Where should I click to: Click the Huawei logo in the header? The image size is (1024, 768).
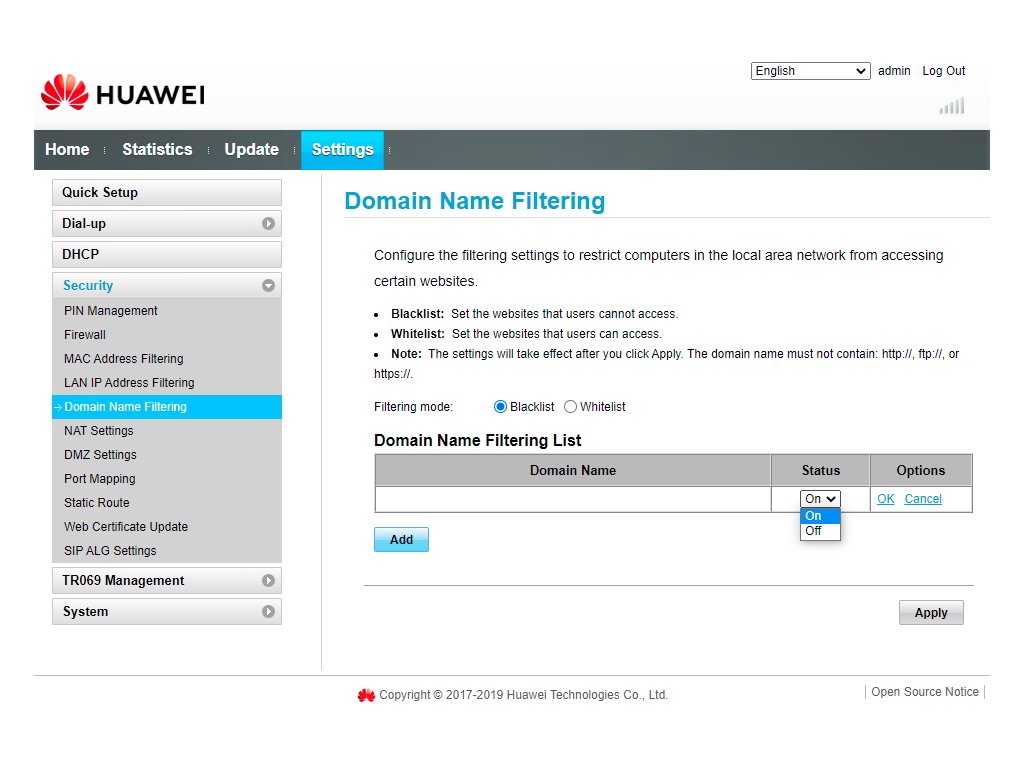click(x=122, y=94)
